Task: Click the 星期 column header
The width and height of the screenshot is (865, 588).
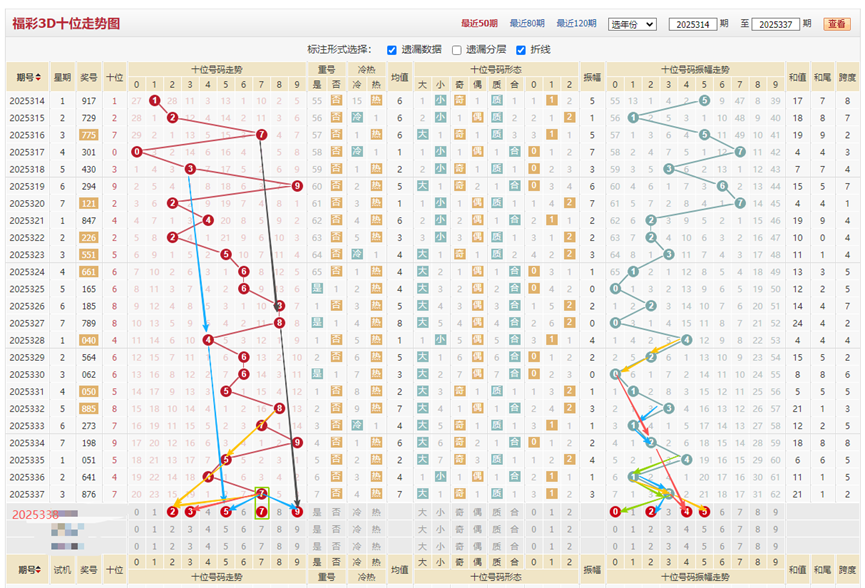Action: 62,77
